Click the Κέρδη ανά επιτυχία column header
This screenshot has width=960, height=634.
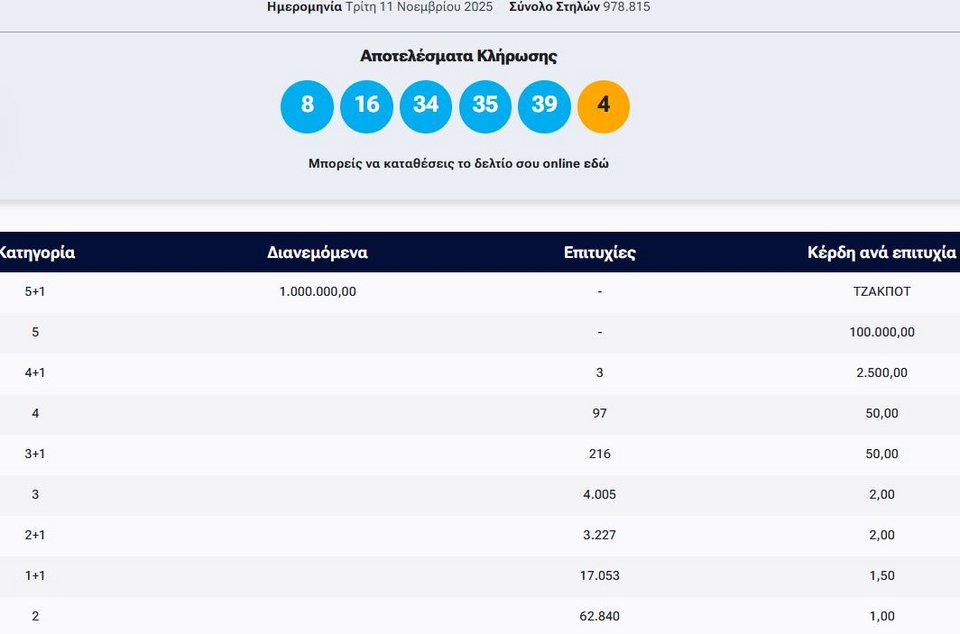(881, 253)
